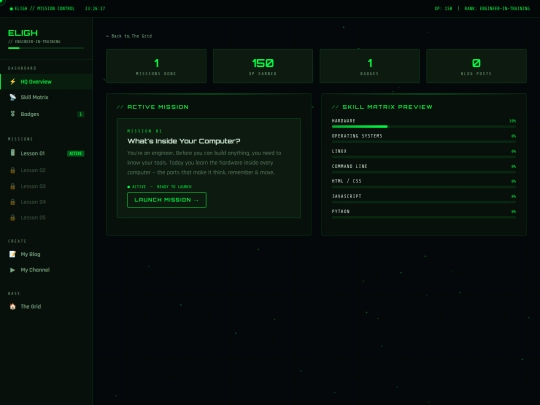
Task: Click the play icon beside My Channel
Action: pos(13,270)
